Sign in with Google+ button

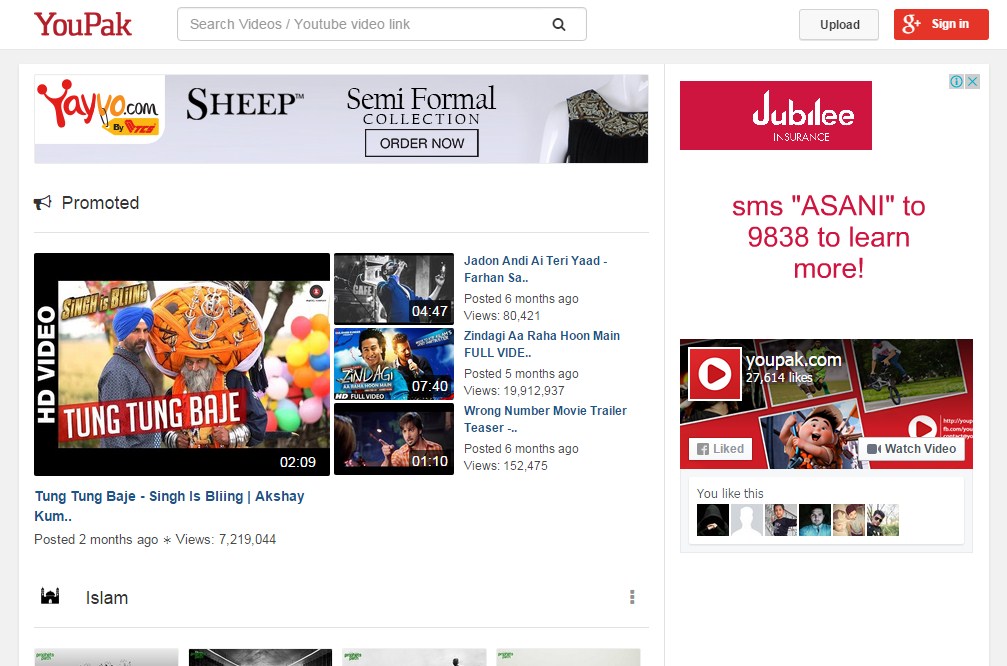[x=941, y=24]
